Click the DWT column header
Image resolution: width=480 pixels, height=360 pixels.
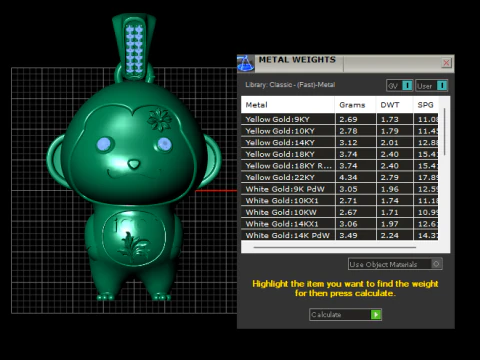[395, 105]
